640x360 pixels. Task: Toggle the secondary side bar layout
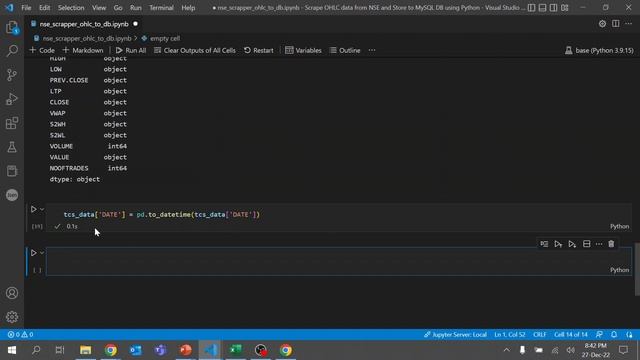553,8
